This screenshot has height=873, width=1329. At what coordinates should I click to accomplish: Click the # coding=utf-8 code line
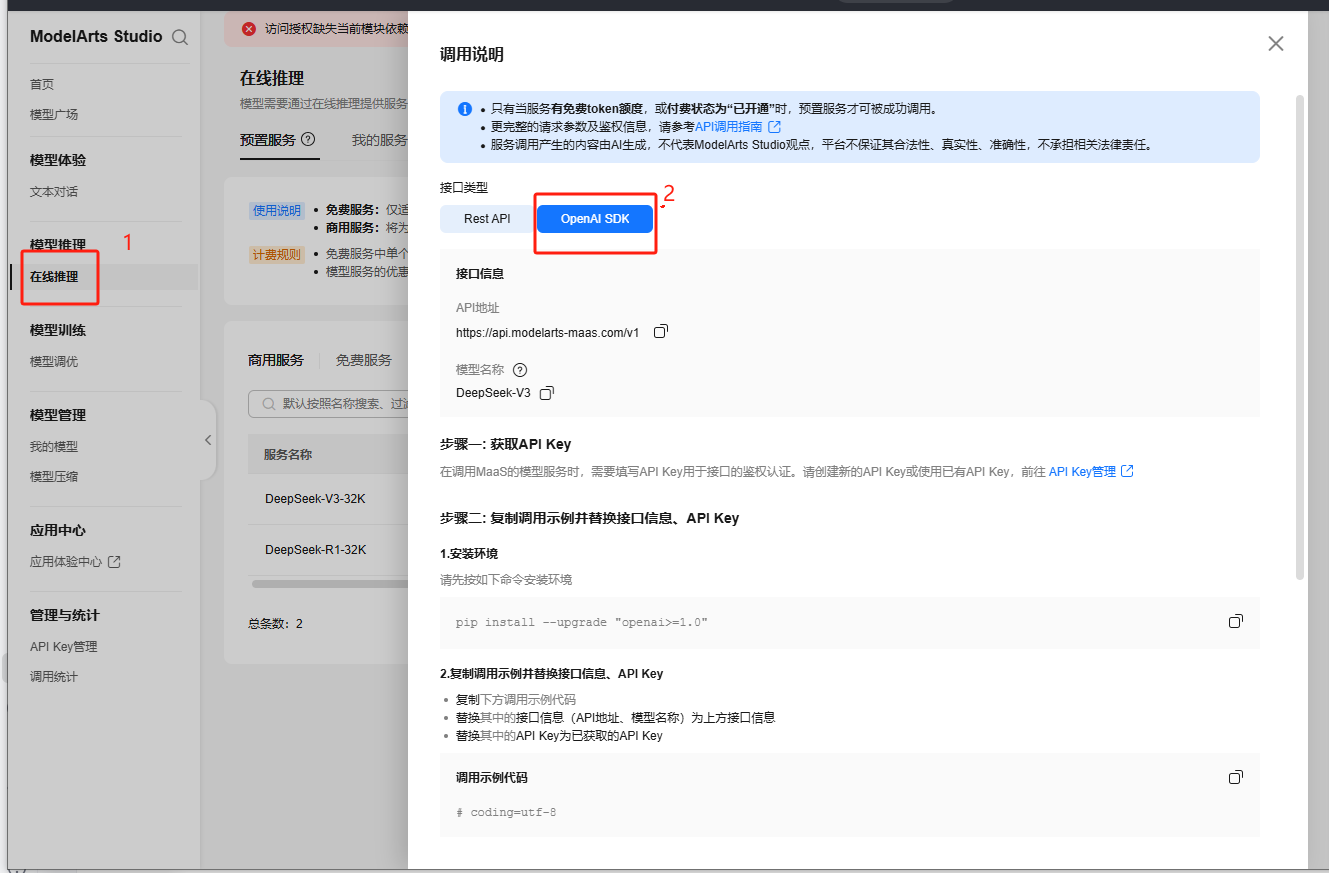(506, 812)
